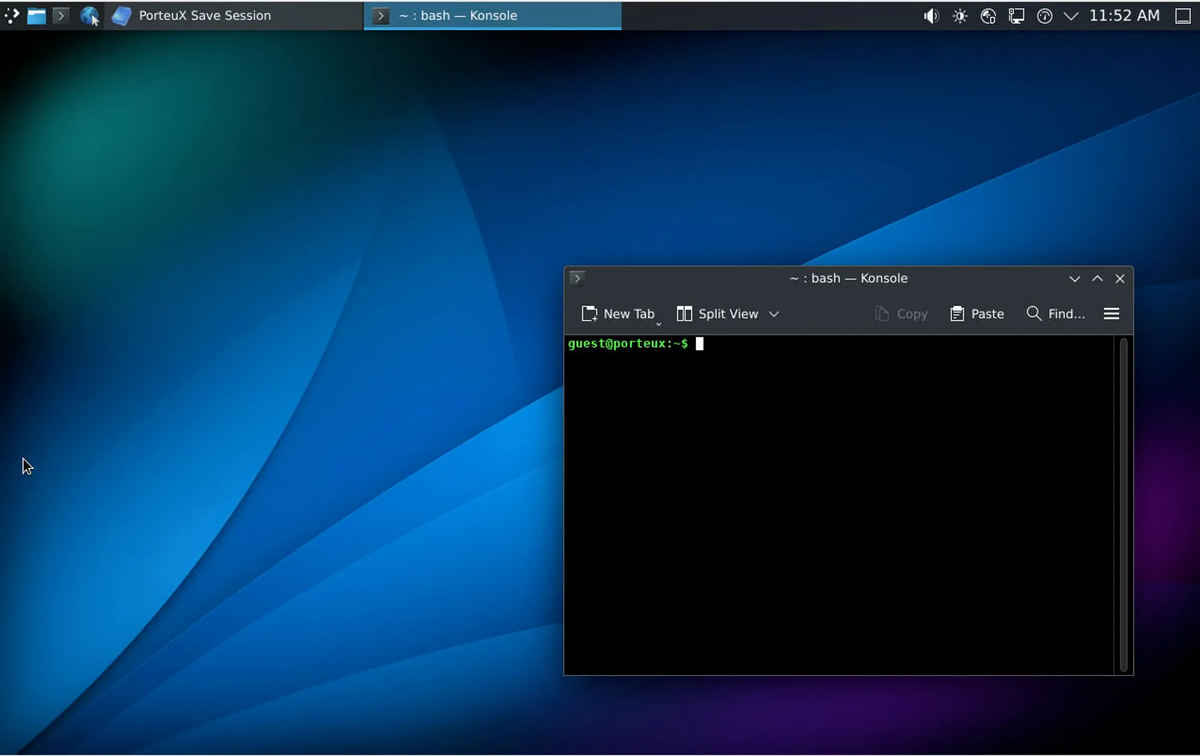Expand hidden system tray icons
This screenshot has width=1200, height=756.
click(1071, 16)
